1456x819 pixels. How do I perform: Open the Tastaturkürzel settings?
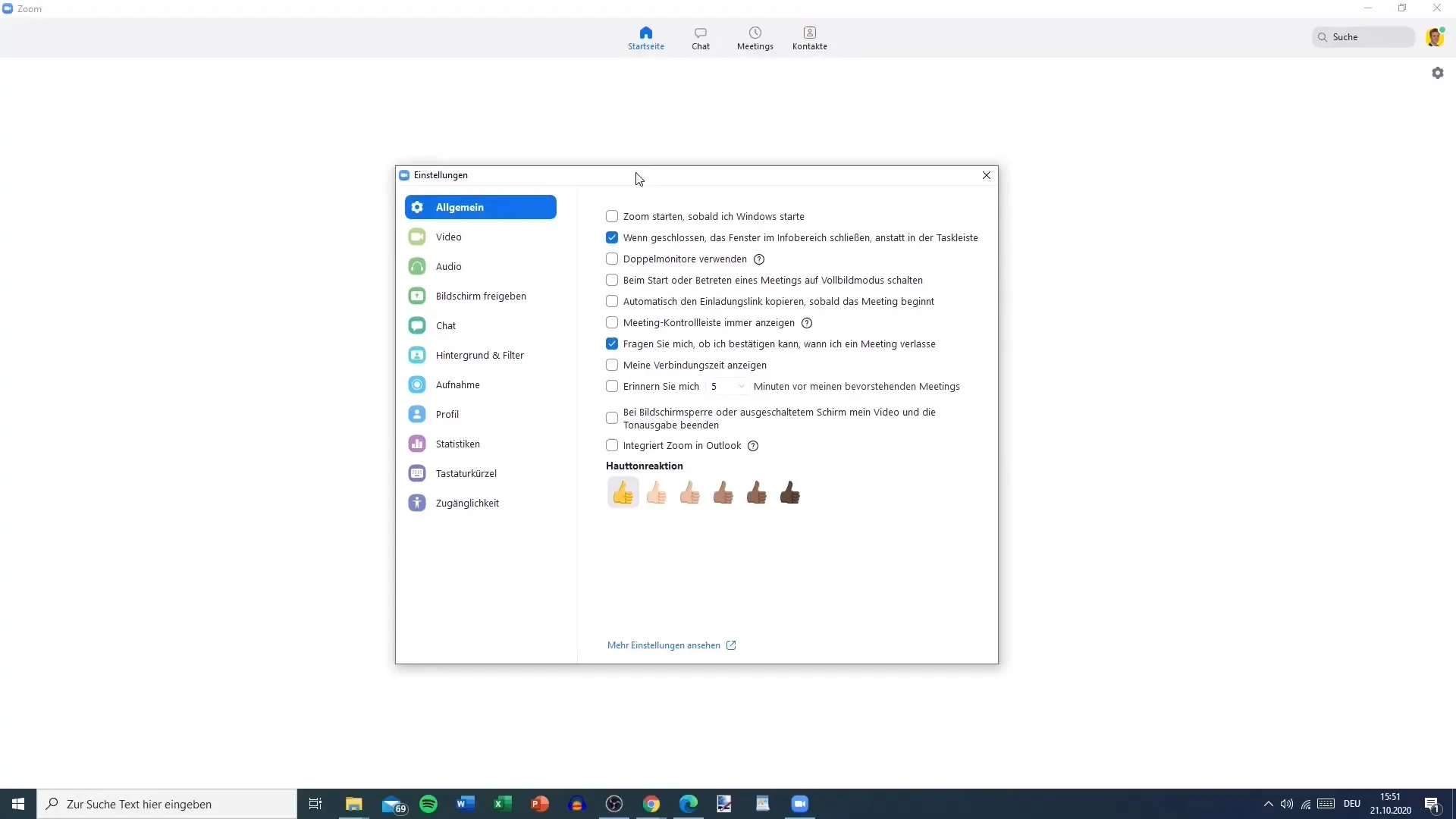(480, 473)
